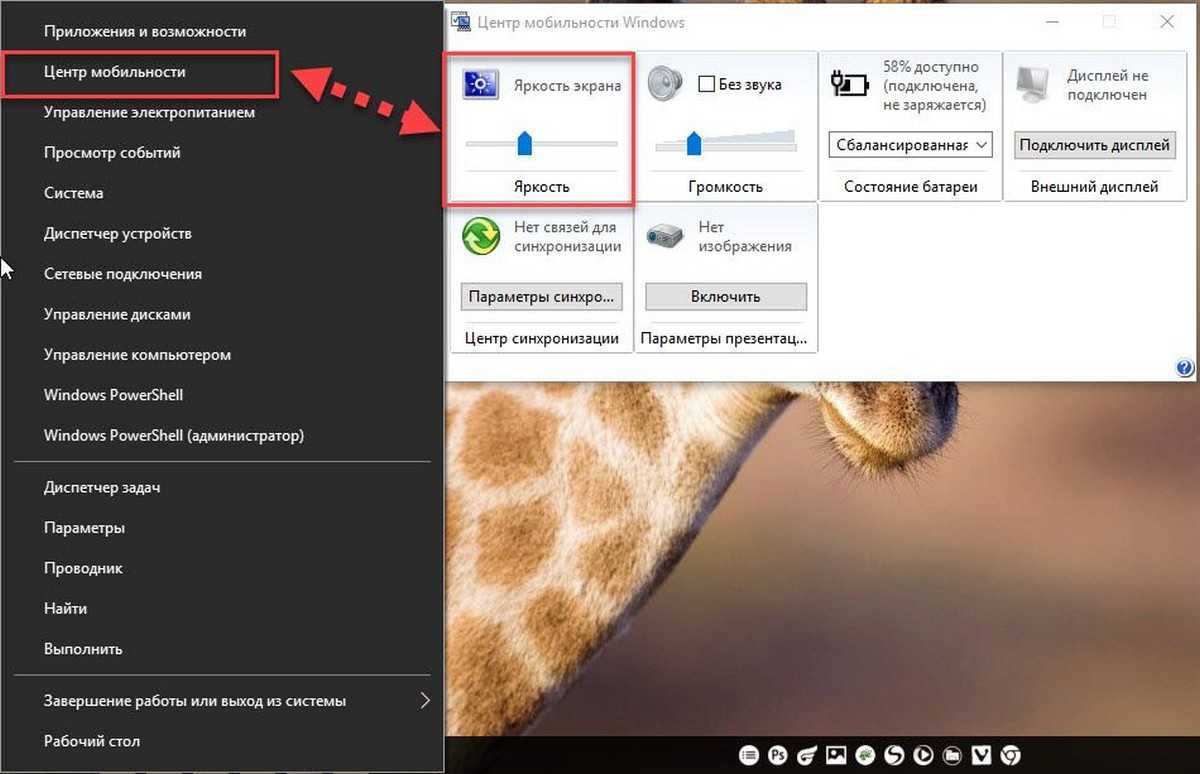This screenshot has height=774, width=1200.
Task: Enable the "Без звука" mute checkbox
Action: (706, 85)
